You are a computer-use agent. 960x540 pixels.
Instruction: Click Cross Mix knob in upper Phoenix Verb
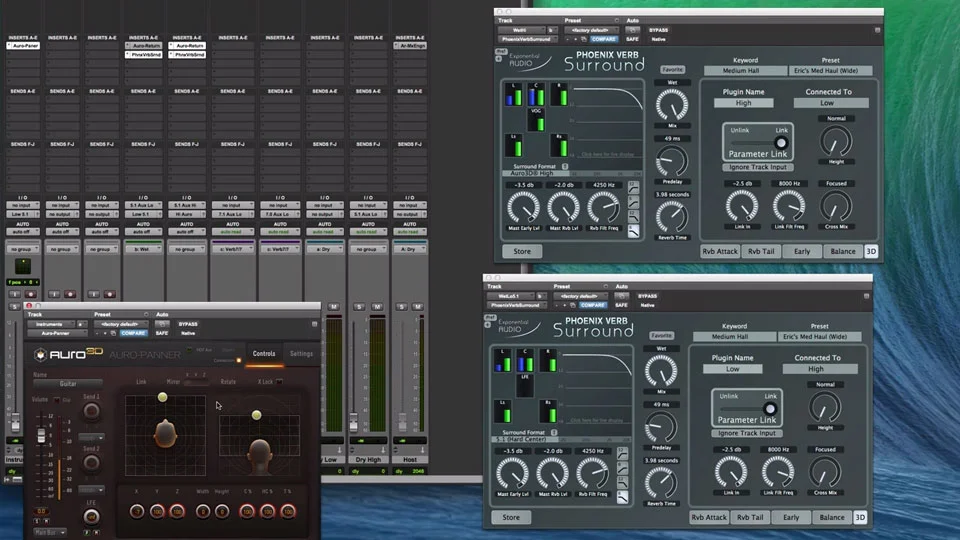(836, 206)
